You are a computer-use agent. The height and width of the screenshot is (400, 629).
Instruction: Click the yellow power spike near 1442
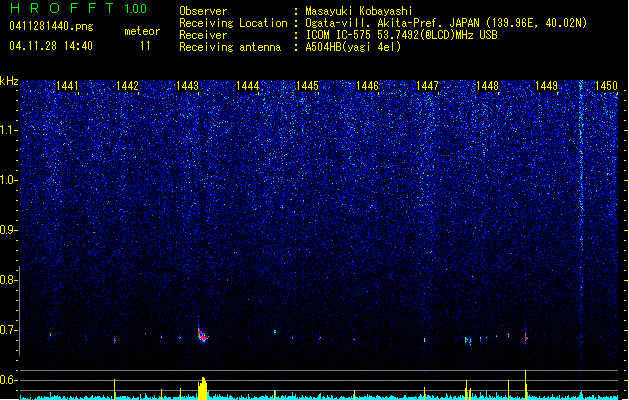(x=115, y=389)
